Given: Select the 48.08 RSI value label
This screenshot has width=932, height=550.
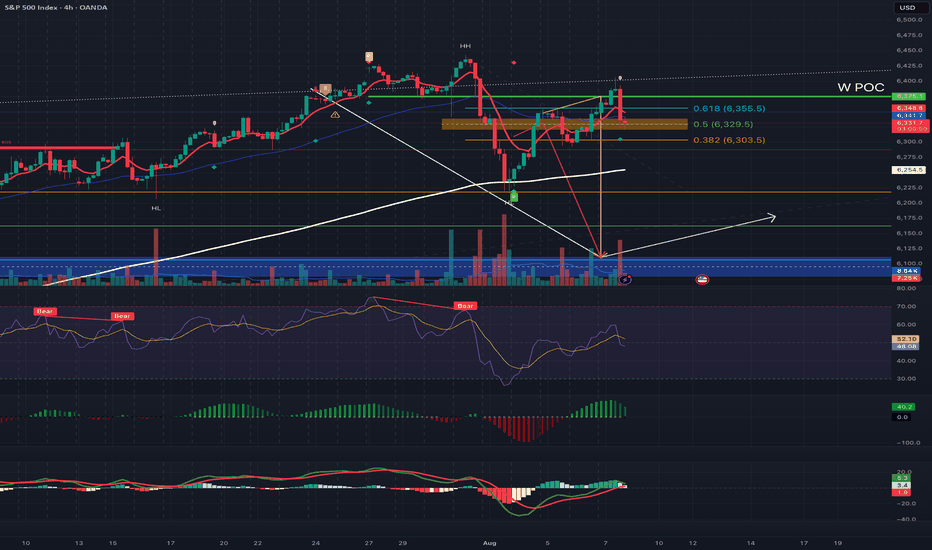Looking at the screenshot, I should pyautogui.click(x=907, y=346).
